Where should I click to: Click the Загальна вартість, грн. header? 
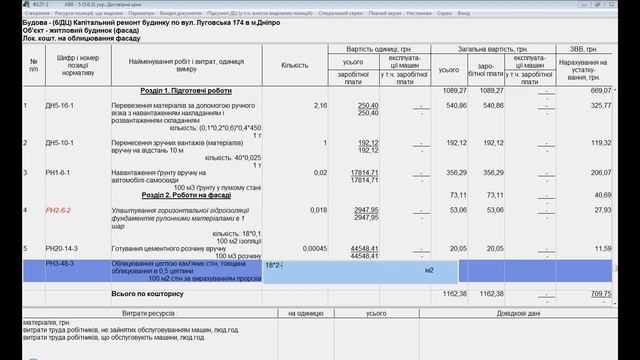[493, 49]
